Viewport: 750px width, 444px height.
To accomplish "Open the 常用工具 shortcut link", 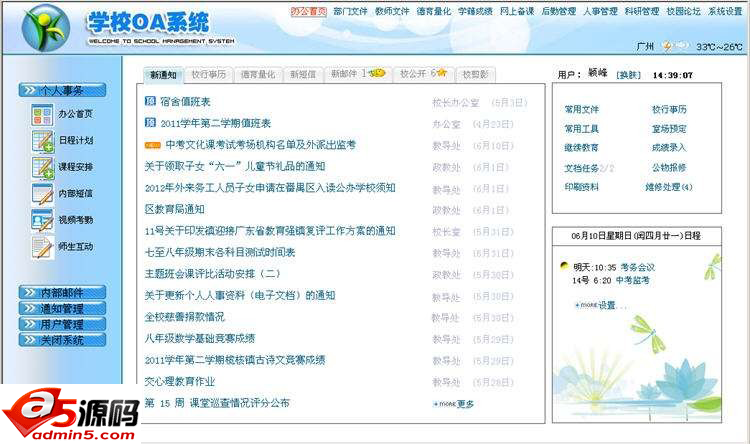I will coord(581,129).
